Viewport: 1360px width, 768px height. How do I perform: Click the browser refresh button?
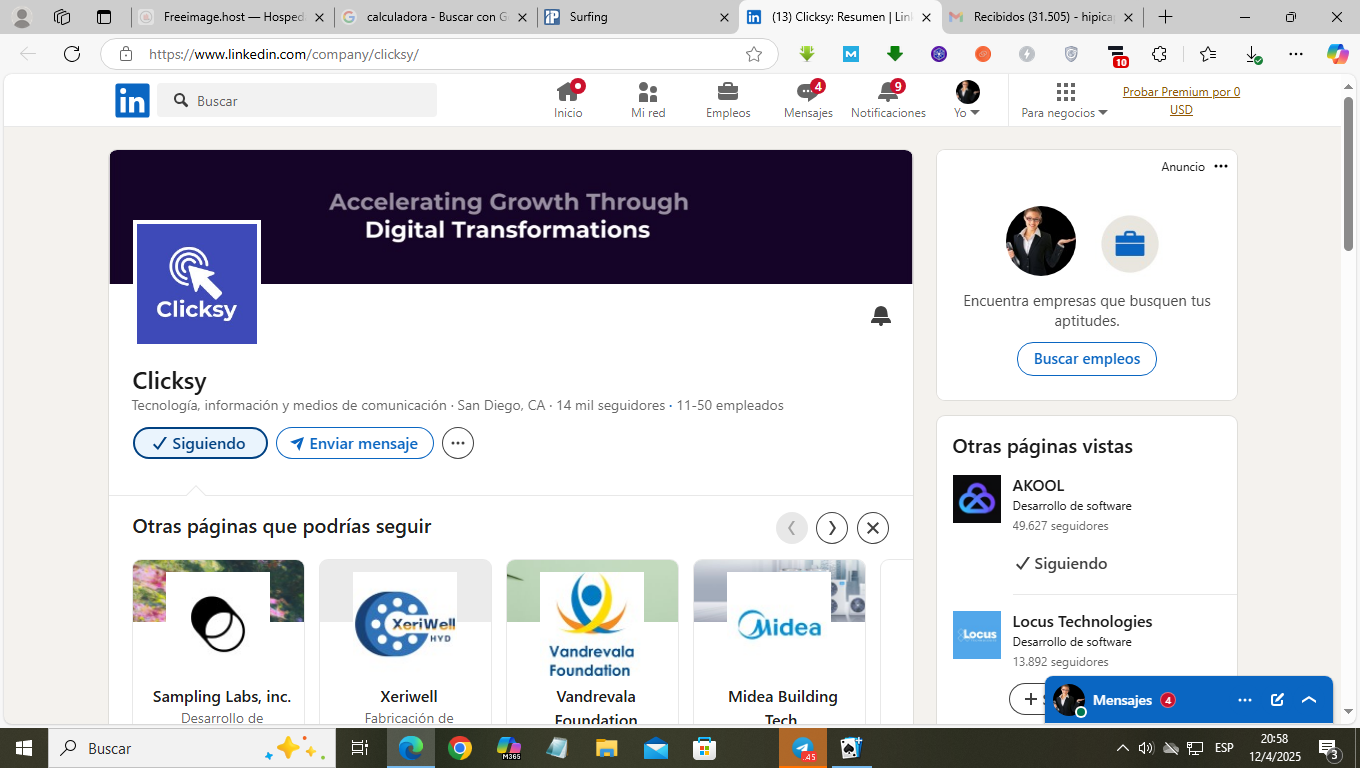tap(72, 54)
